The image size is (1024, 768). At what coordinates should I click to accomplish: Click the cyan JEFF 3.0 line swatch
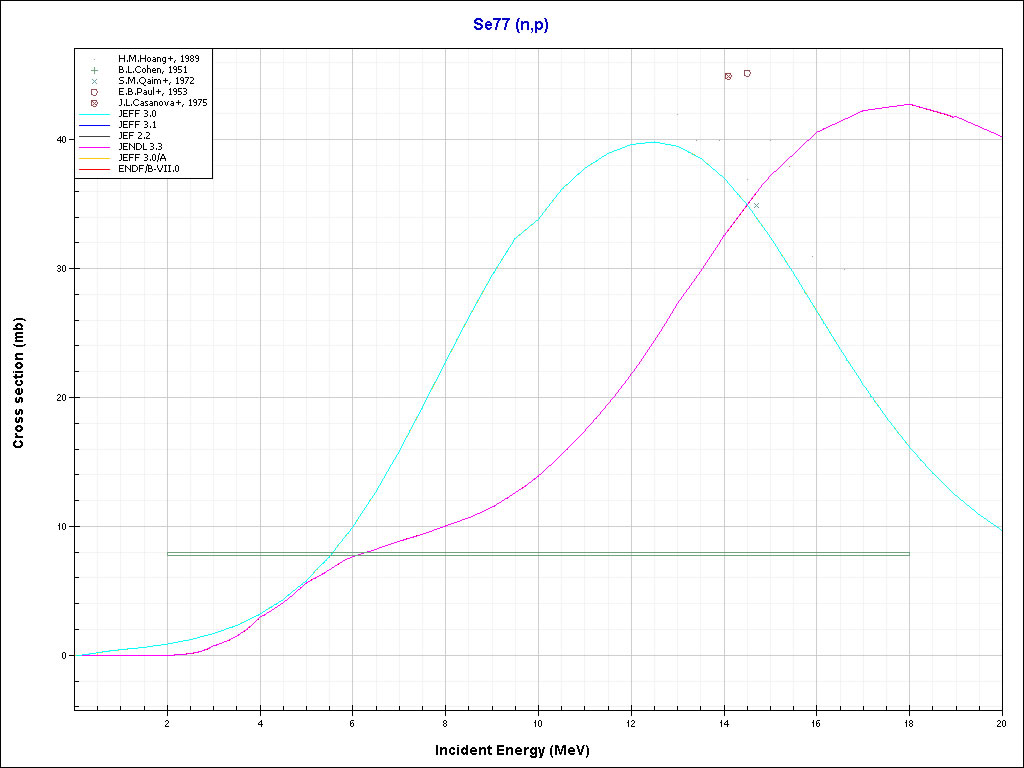click(93, 114)
